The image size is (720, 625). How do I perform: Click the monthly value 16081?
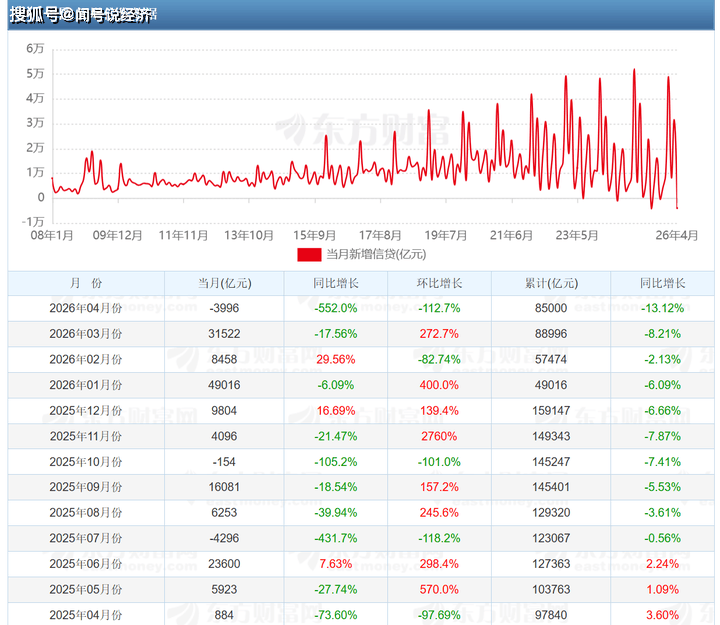[x=225, y=487]
